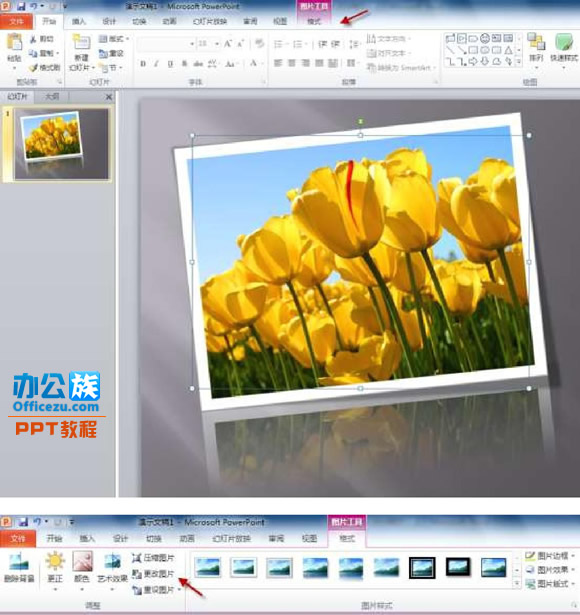
Task: Click Copy (复制) in top window
Action: point(42,53)
